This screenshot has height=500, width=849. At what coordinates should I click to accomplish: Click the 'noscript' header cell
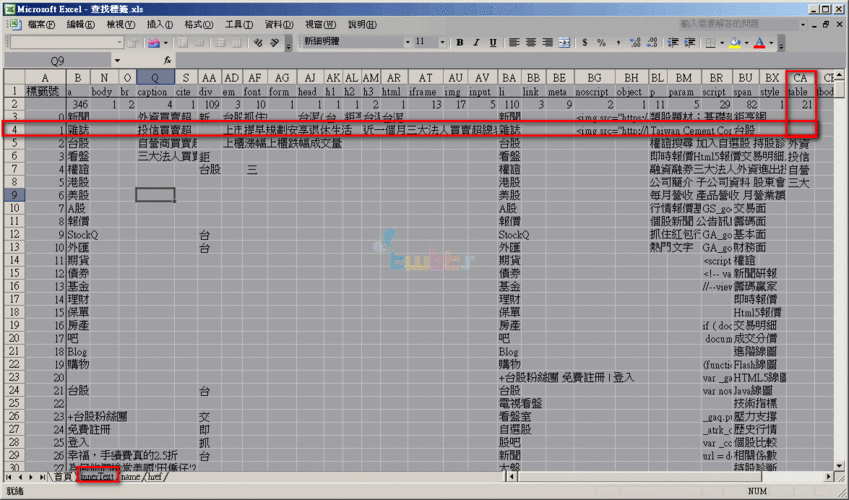[595, 92]
